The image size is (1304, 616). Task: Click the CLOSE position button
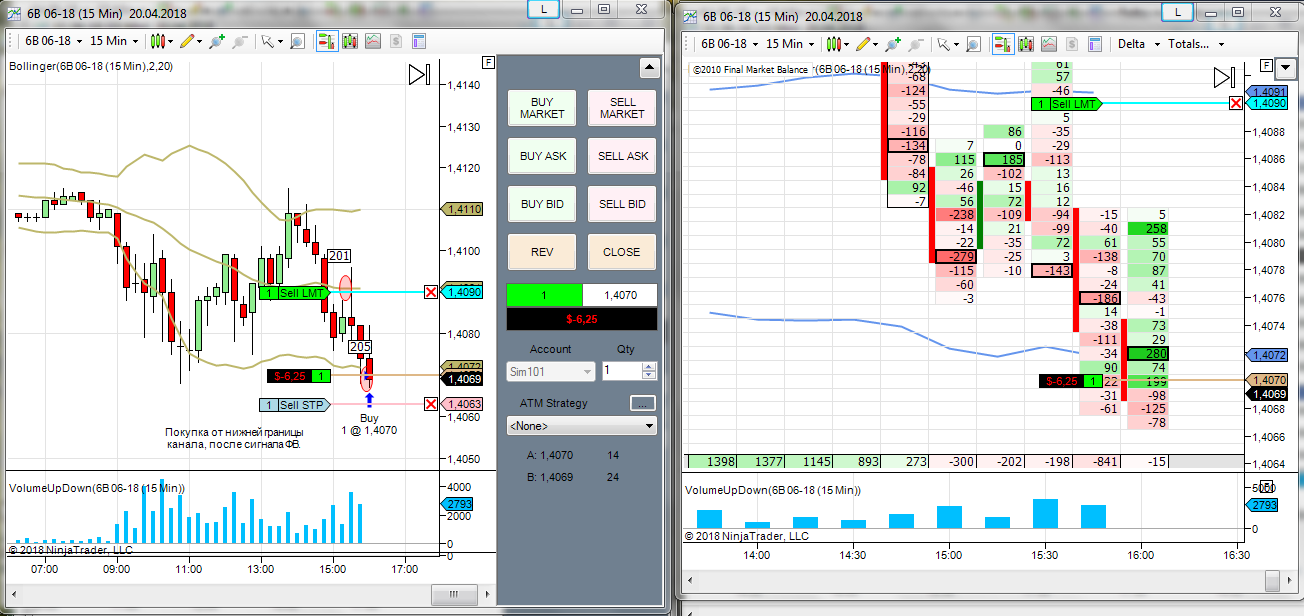(x=622, y=252)
